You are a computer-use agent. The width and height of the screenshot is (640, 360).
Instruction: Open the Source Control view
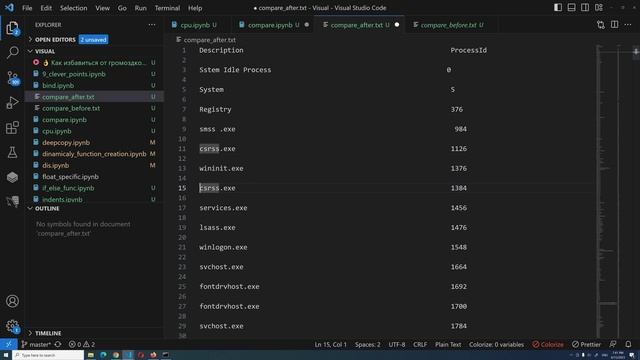tap(12, 77)
